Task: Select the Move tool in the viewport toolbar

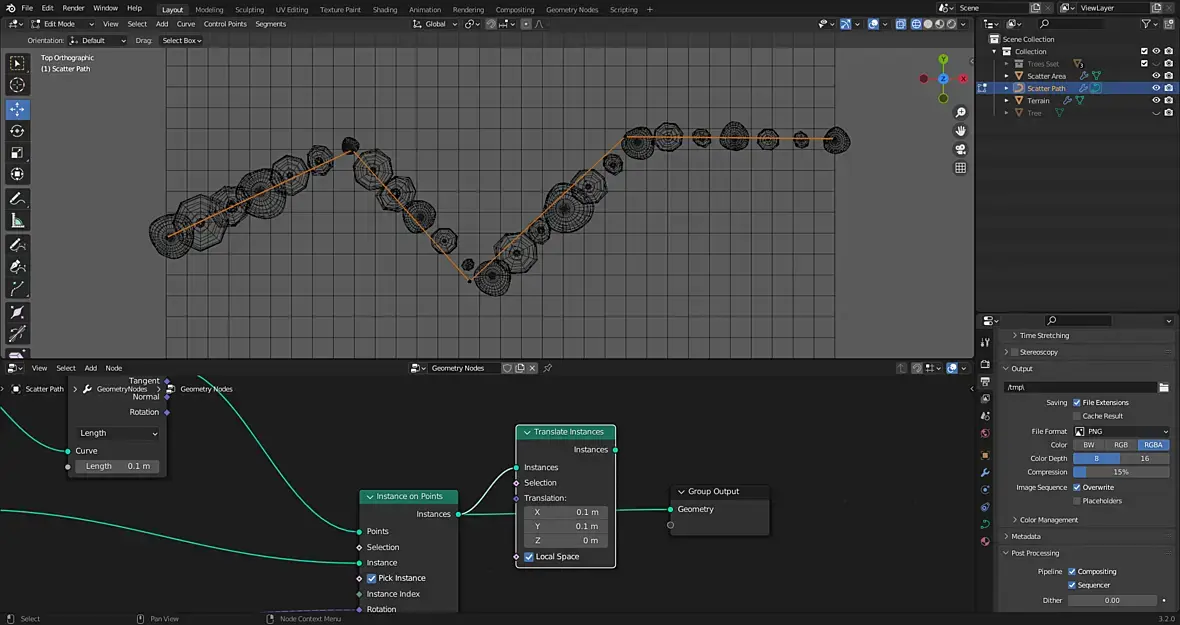Action: 17,109
